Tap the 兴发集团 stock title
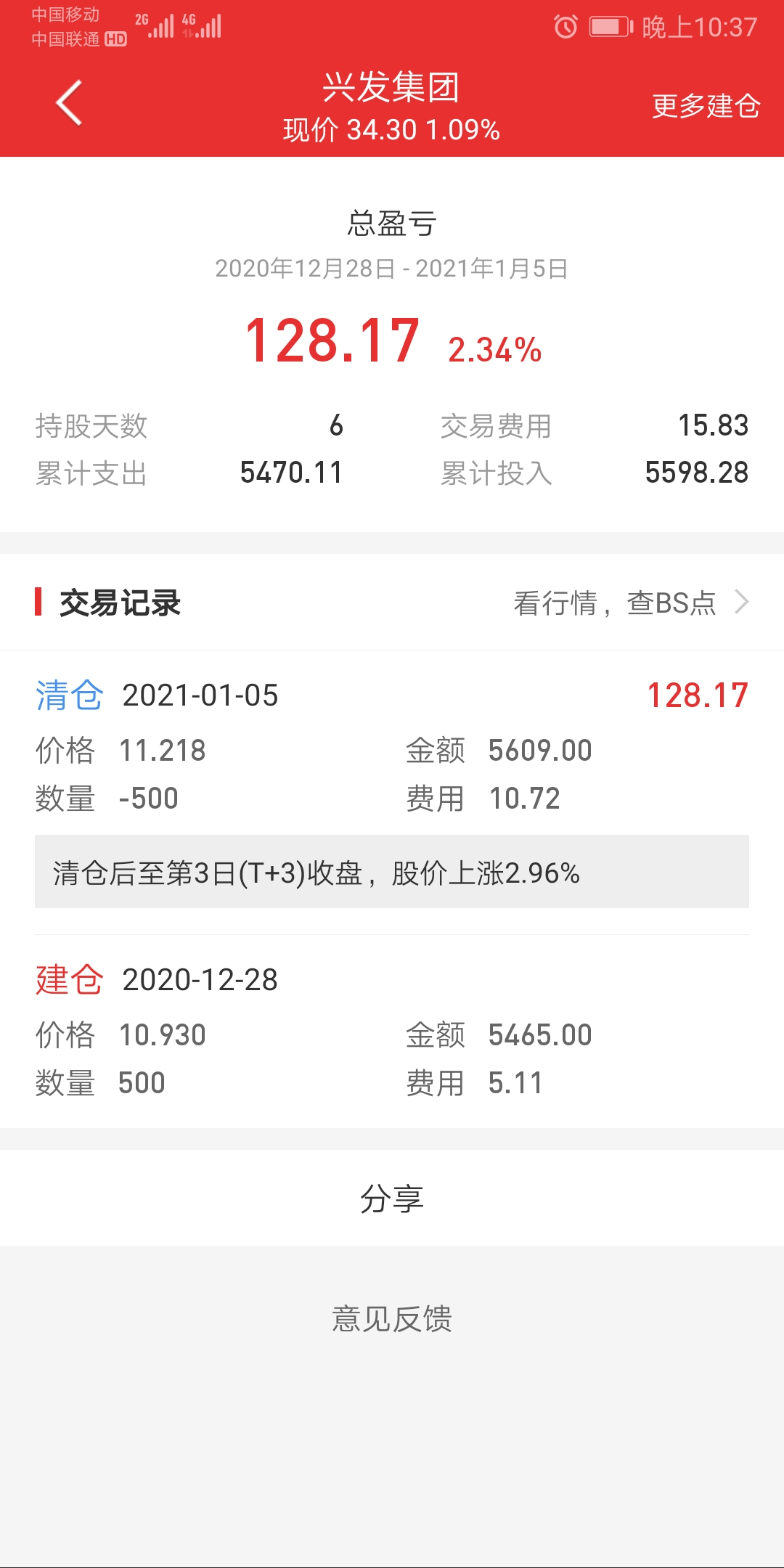 coord(391,87)
